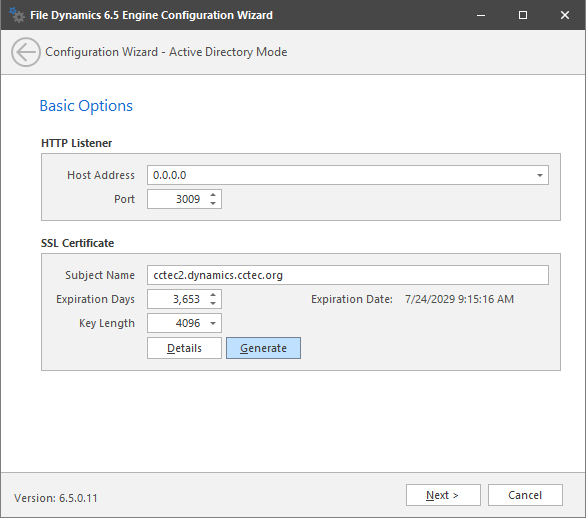Viewport: 586px width, 518px height.
Task: Cancel the configuration wizard
Action: [x=525, y=495]
